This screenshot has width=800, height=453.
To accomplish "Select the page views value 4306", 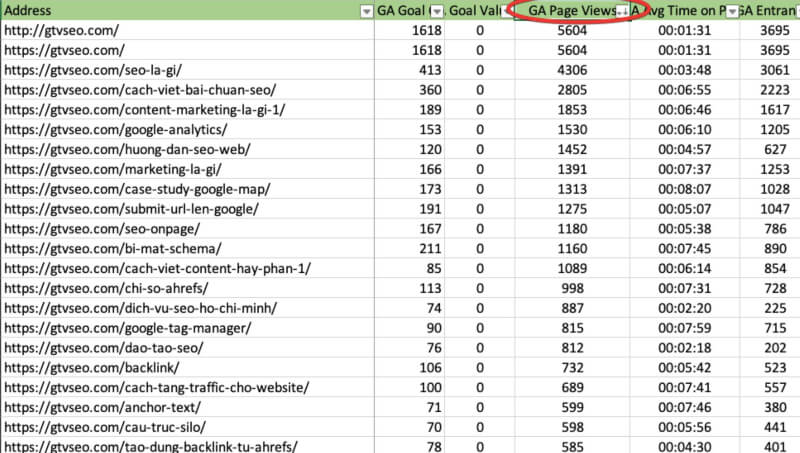I will (x=572, y=70).
